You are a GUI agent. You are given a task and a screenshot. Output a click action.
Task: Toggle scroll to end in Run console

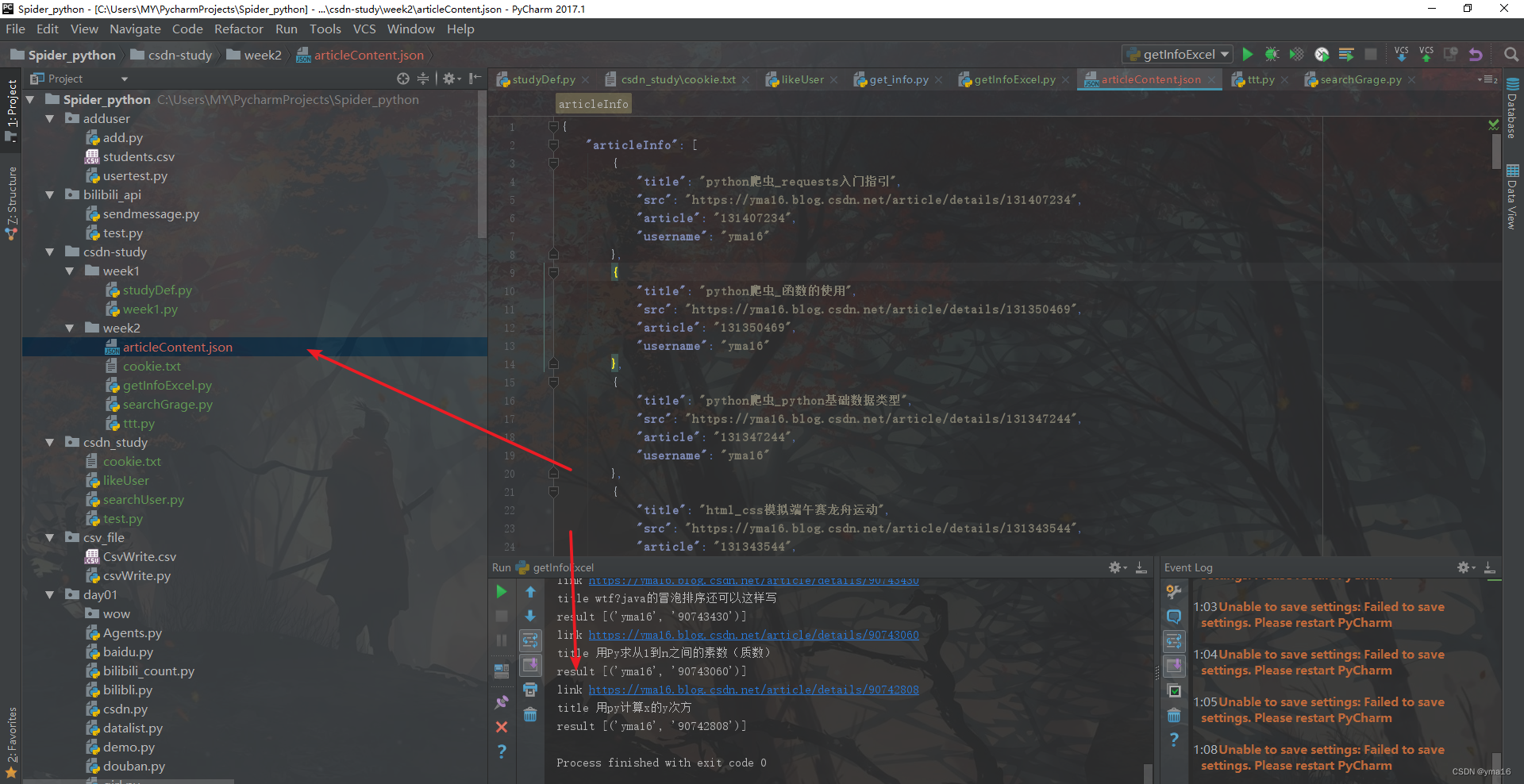coord(530,665)
